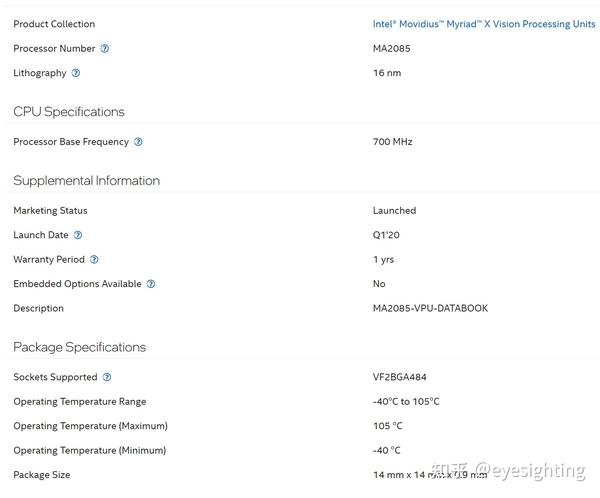This screenshot has width=600, height=498.
Task: Show the help icon for Launch Date
Action: click(x=78, y=235)
